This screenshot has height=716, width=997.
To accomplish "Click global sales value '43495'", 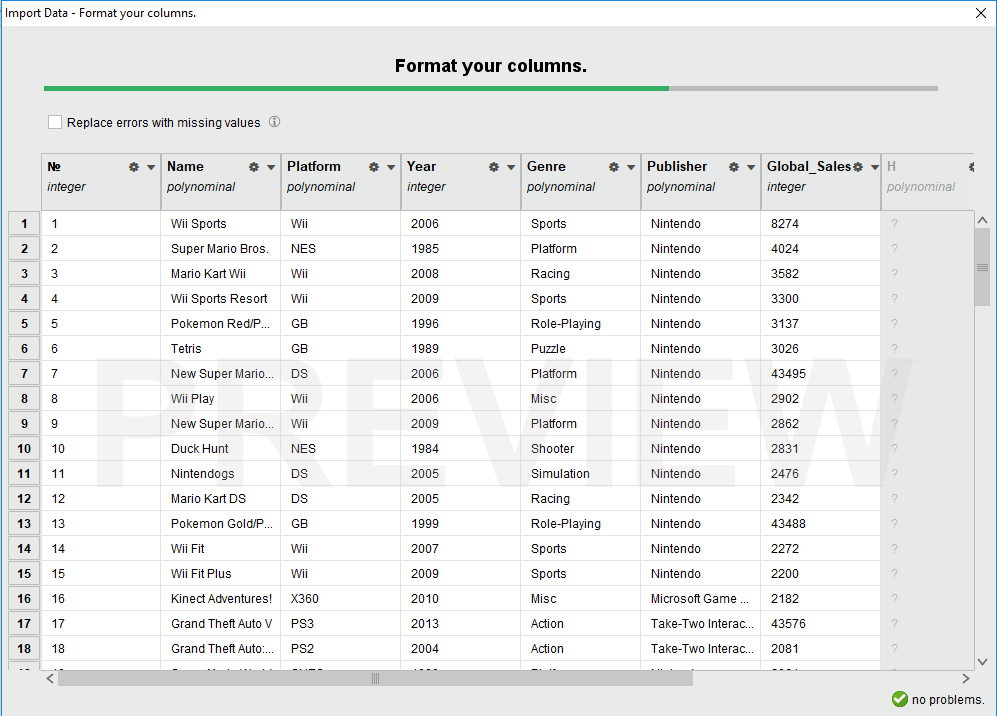I will point(821,374).
